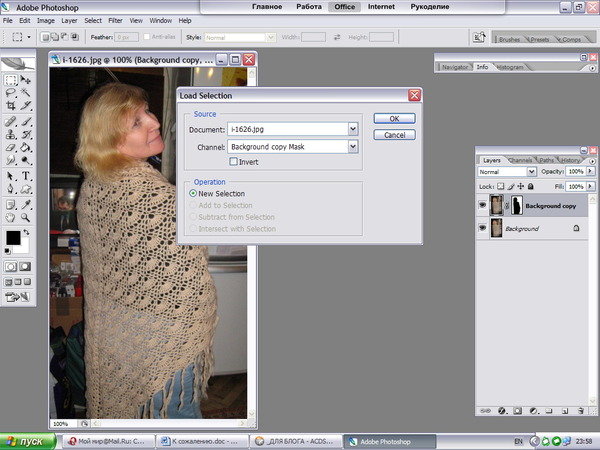The image size is (600, 450).
Task: Open the Windows Start button
Action: (28, 442)
